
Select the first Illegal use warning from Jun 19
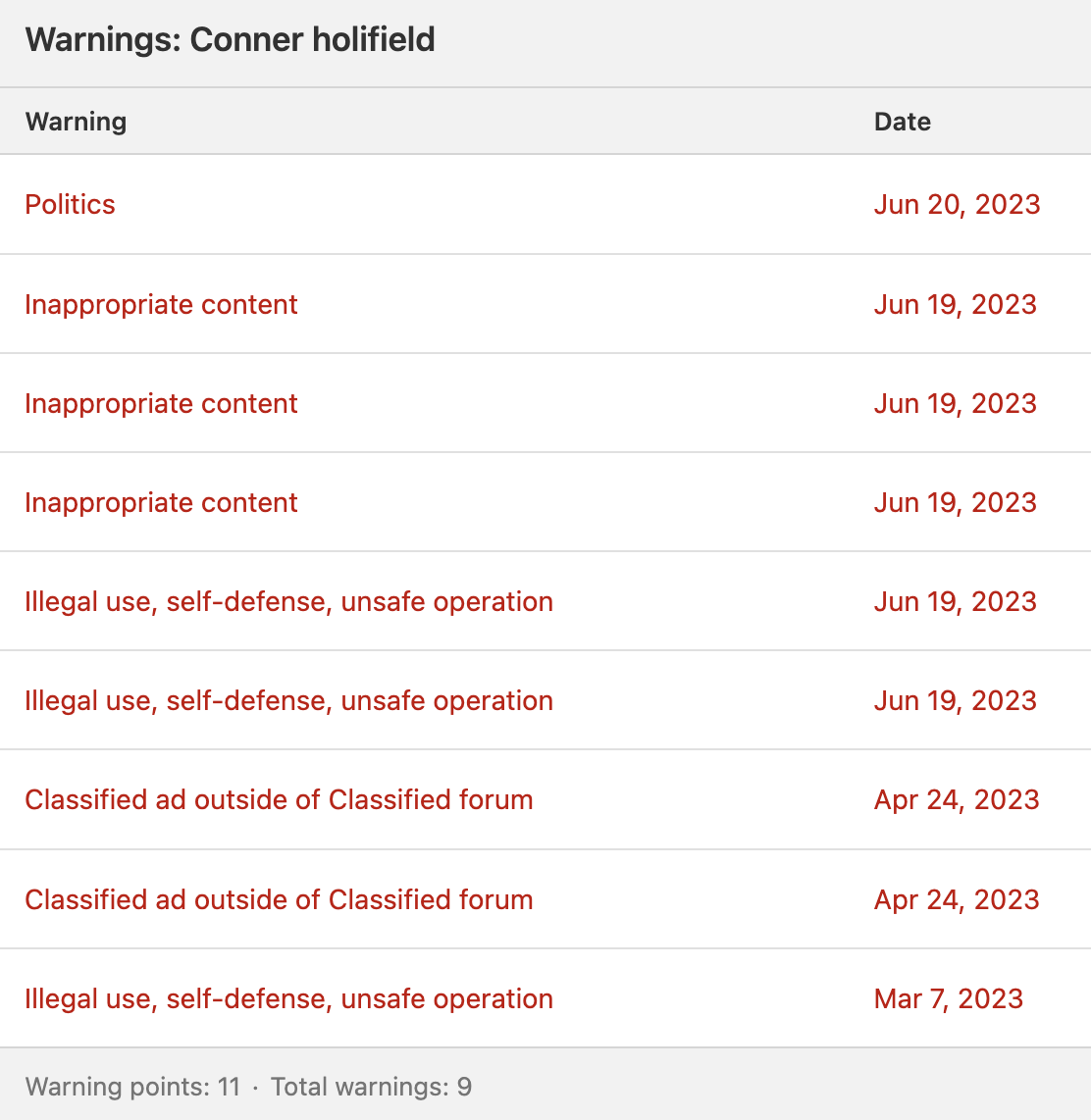288,601
